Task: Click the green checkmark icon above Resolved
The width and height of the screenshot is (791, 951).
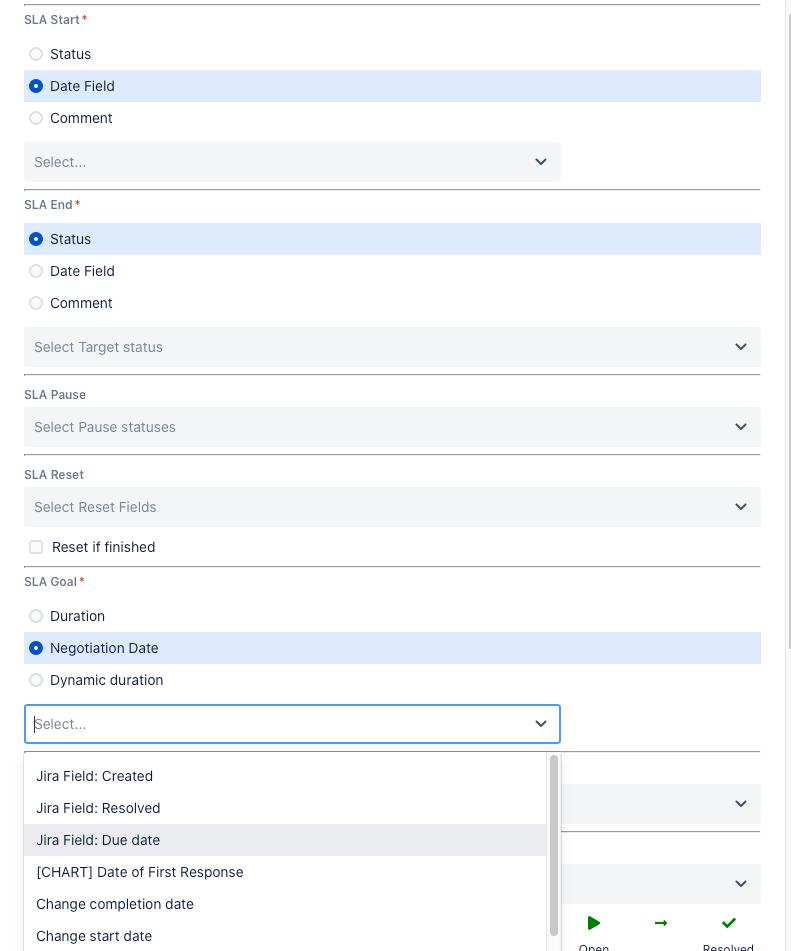Action: tap(728, 923)
